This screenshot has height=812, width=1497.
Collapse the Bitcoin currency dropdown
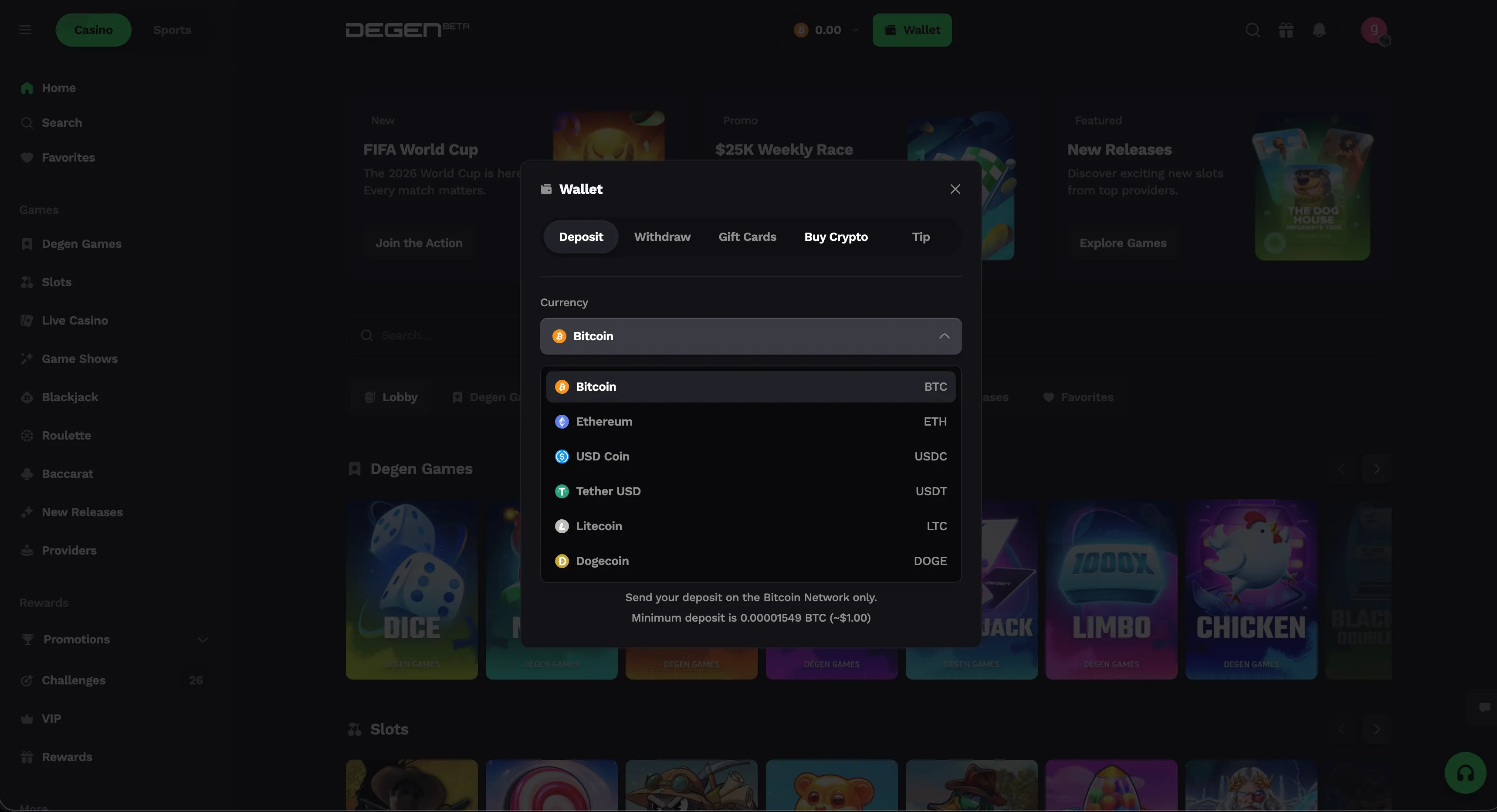[x=751, y=336]
